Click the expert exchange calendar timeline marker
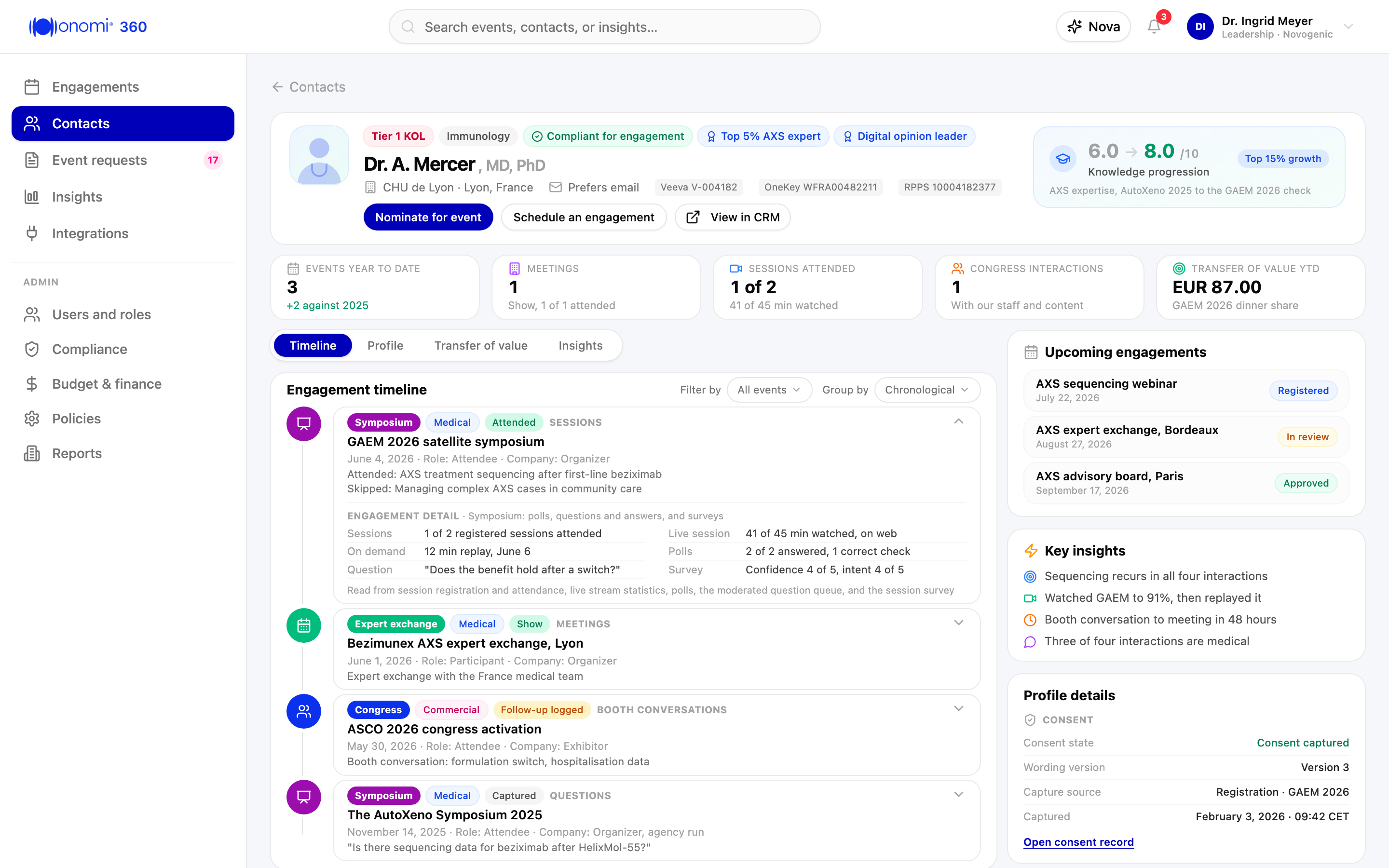1389x868 pixels. click(304, 625)
